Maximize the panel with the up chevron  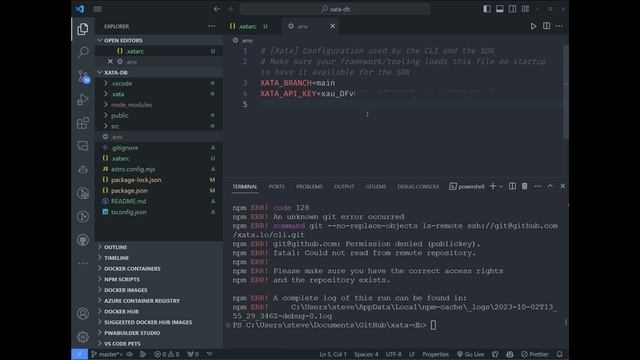click(550, 187)
